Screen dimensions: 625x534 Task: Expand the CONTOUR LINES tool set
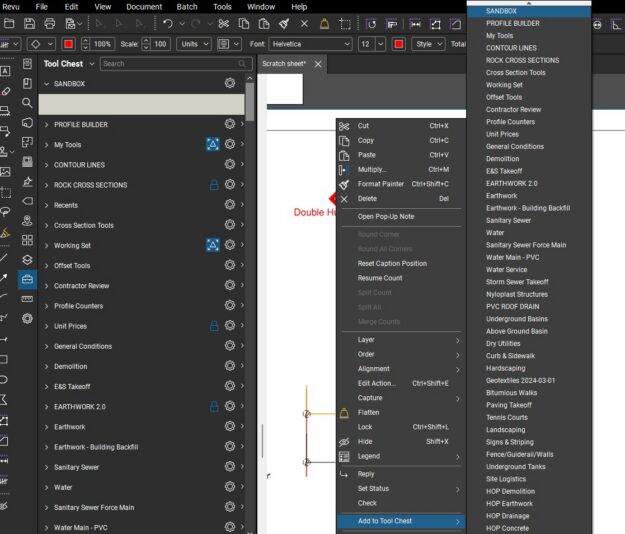click(47, 165)
